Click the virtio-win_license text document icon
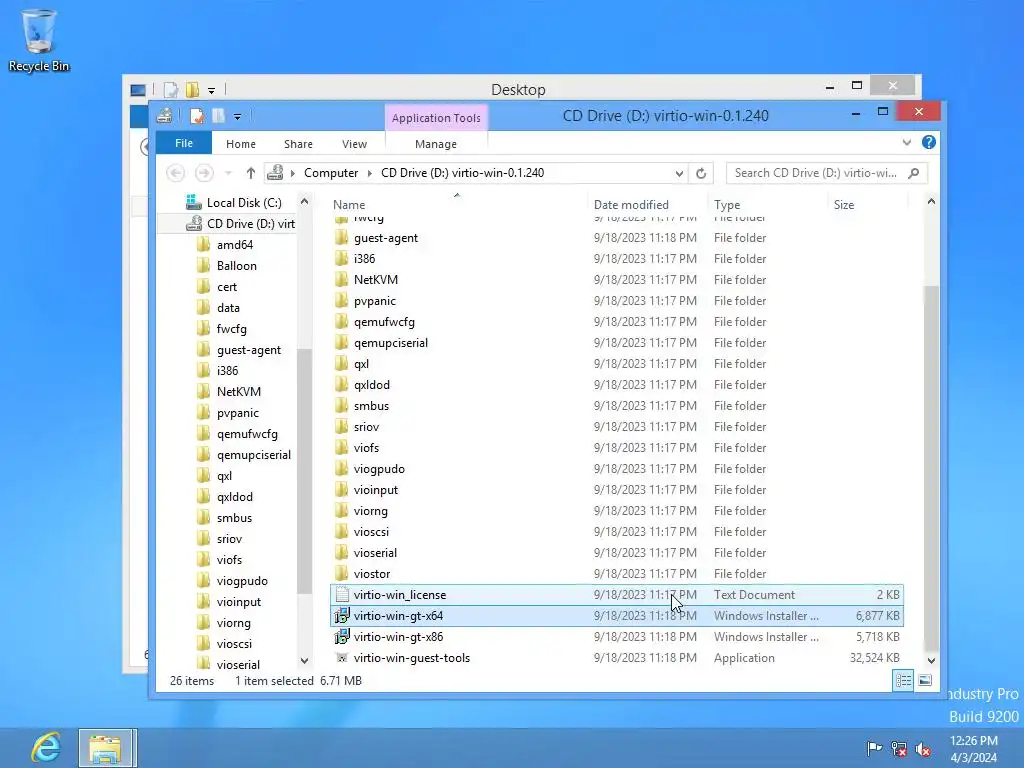The image size is (1024, 768). pyautogui.click(x=342, y=594)
